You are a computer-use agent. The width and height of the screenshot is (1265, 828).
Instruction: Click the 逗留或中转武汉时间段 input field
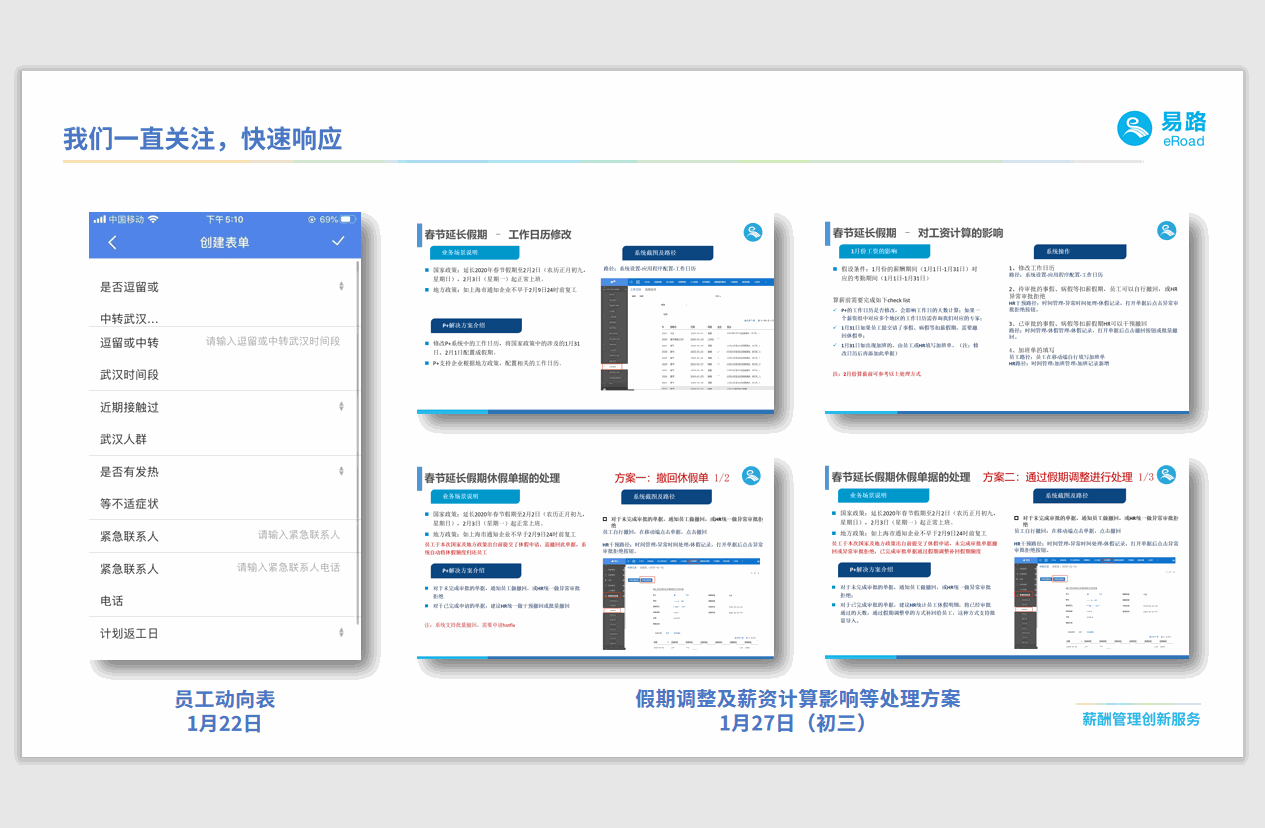pos(273,342)
